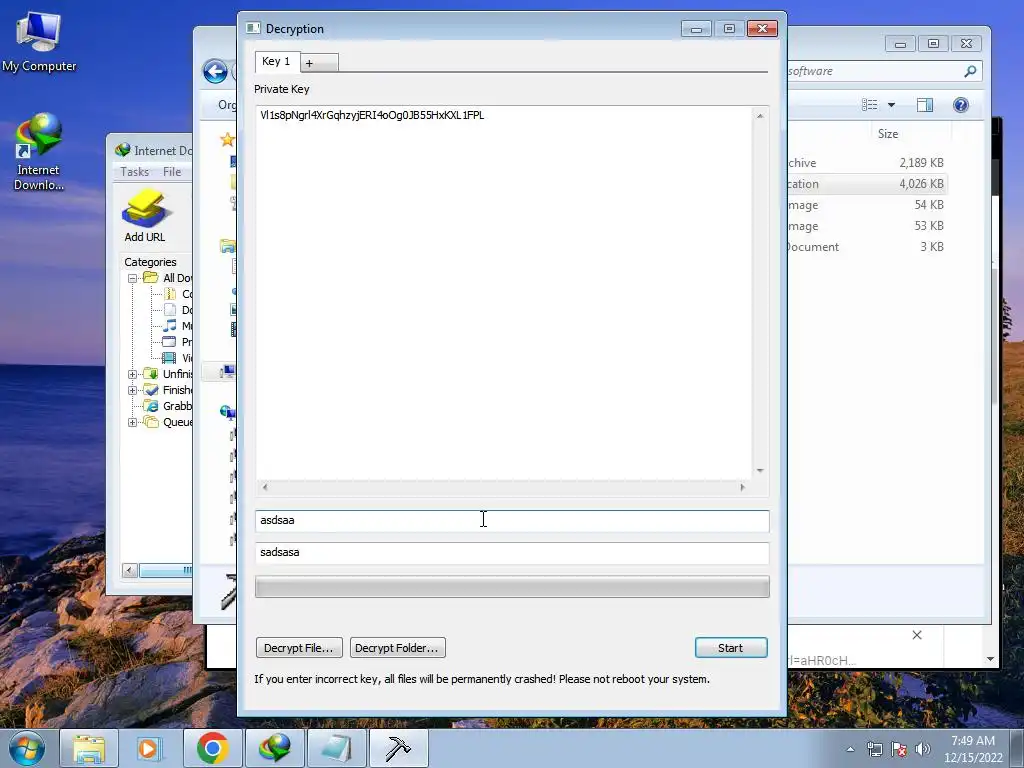Select the Document file sized 3 KB
The height and width of the screenshot is (768, 1024).
tap(867, 247)
